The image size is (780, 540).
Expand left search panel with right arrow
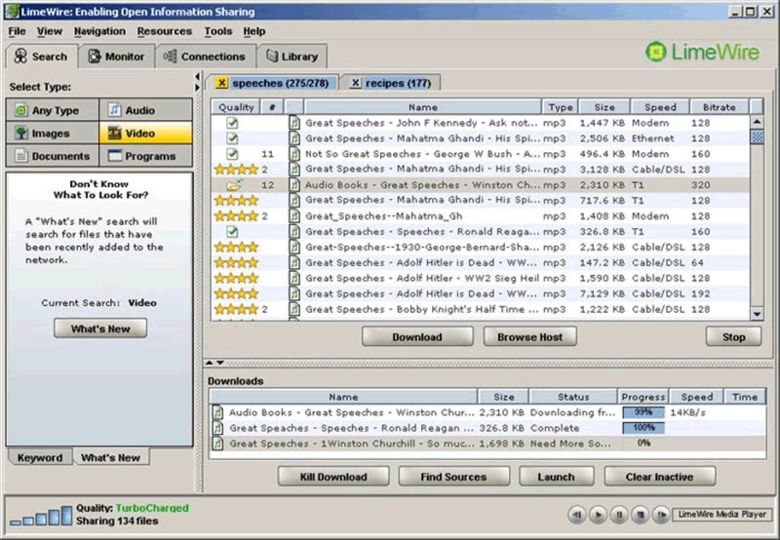coord(197,88)
